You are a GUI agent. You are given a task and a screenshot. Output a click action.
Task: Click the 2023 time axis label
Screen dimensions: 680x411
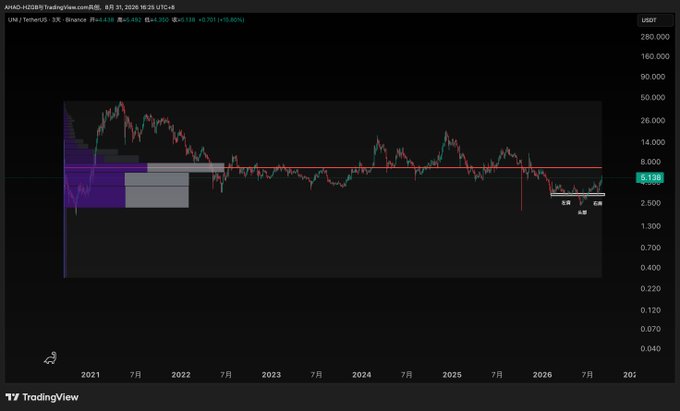point(271,375)
